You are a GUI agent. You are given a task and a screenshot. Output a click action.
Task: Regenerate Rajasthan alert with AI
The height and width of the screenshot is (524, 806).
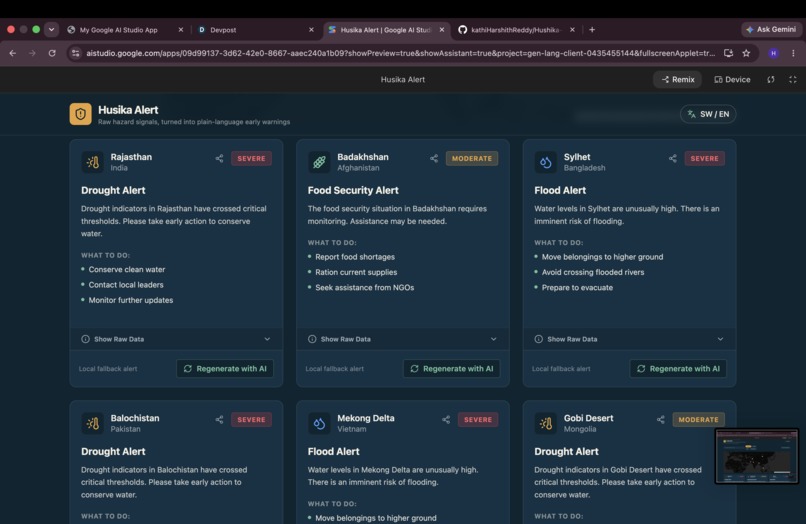pyautogui.click(x=225, y=369)
